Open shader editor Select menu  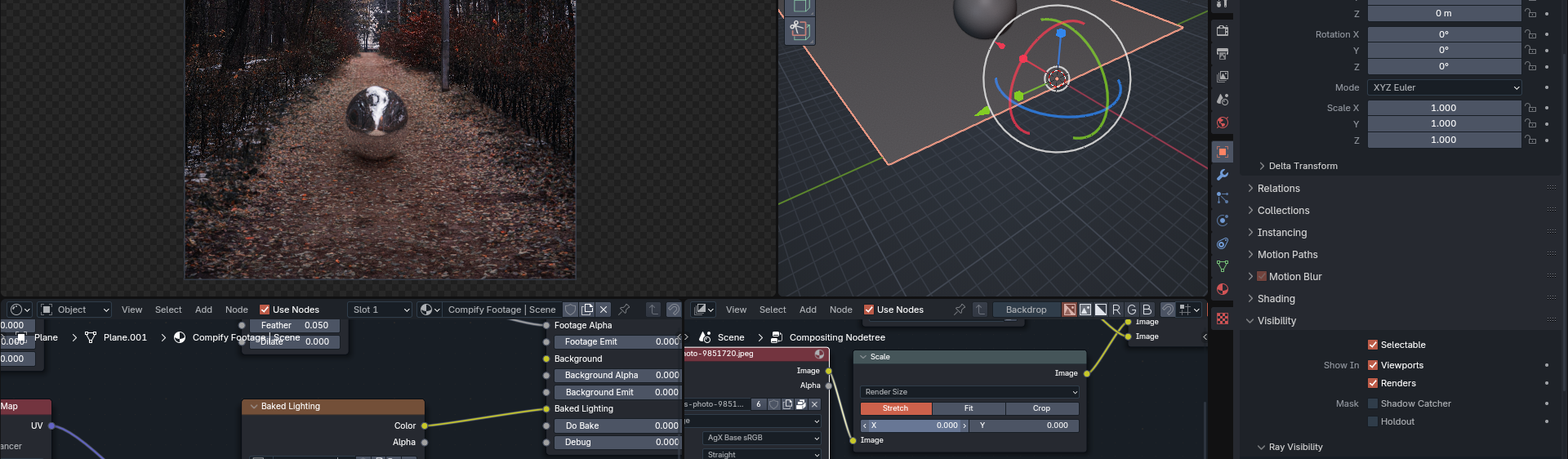(x=168, y=310)
